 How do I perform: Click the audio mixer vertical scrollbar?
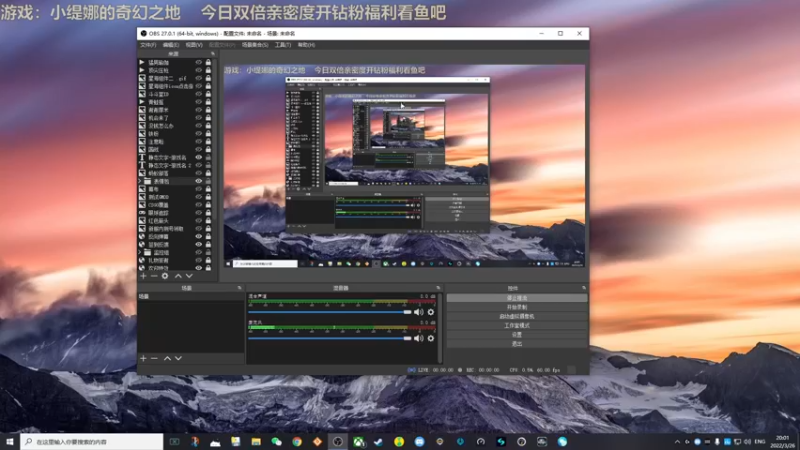pyautogui.click(x=440, y=328)
